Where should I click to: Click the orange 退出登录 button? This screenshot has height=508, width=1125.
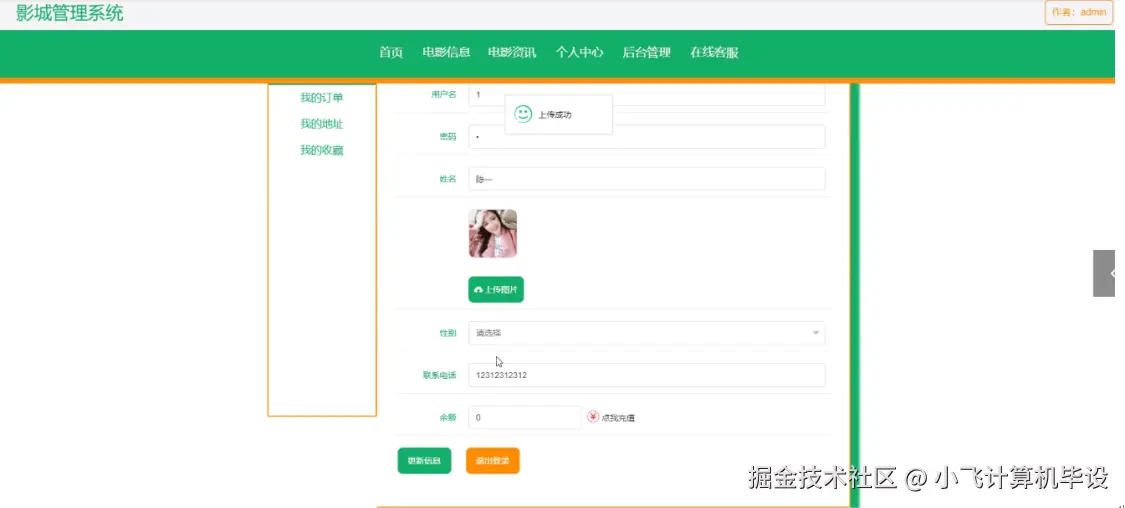tap(492, 461)
